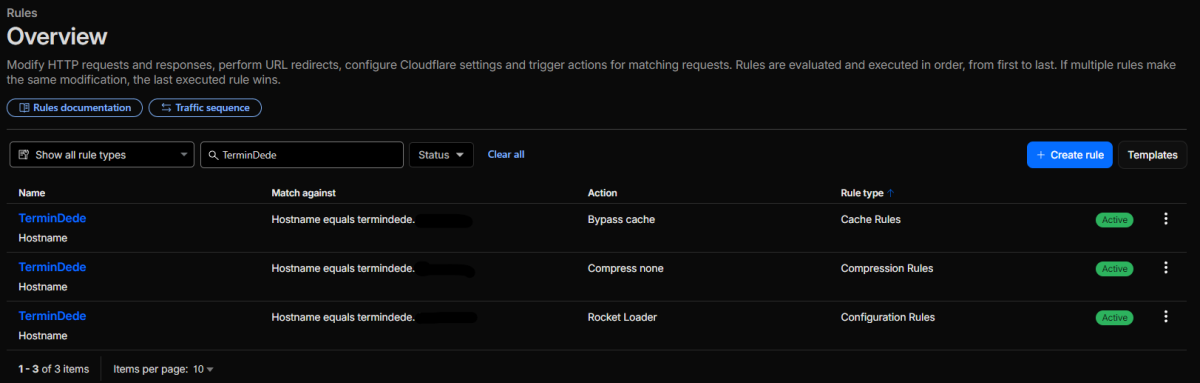Click the Configuration Rules rule type cell
The image size is (1200, 383).
tap(888, 317)
